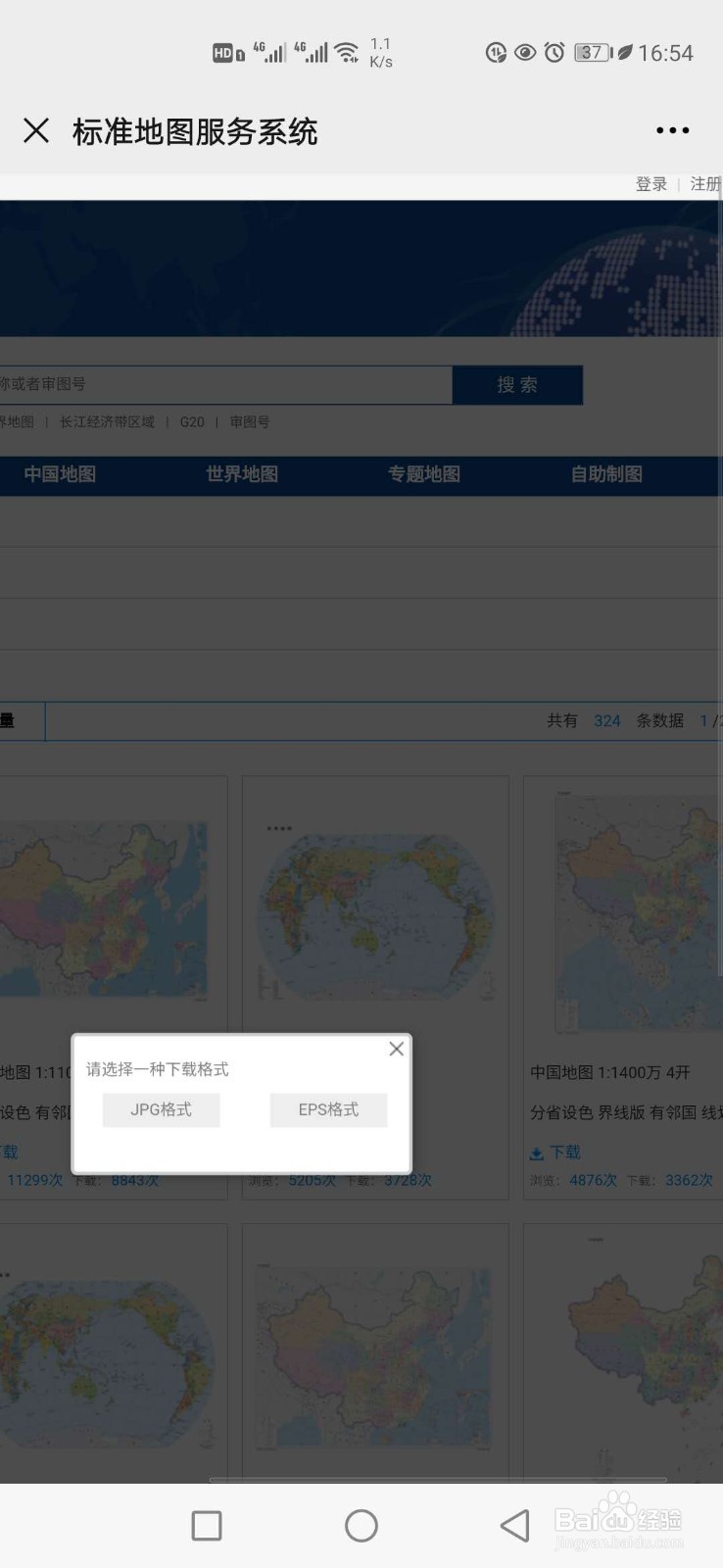Click the 324 record count
This screenshot has width=723, height=1568.
(x=606, y=721)
